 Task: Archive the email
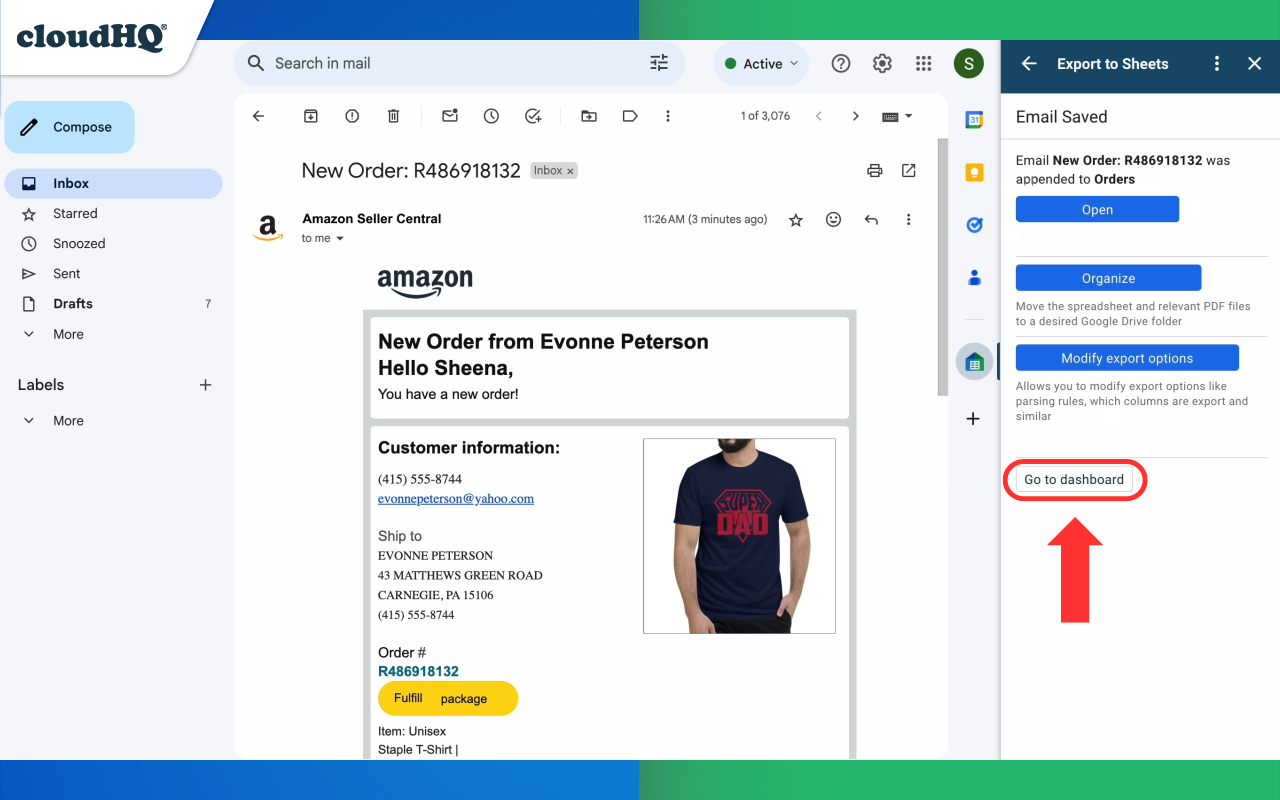pos(310,115)
